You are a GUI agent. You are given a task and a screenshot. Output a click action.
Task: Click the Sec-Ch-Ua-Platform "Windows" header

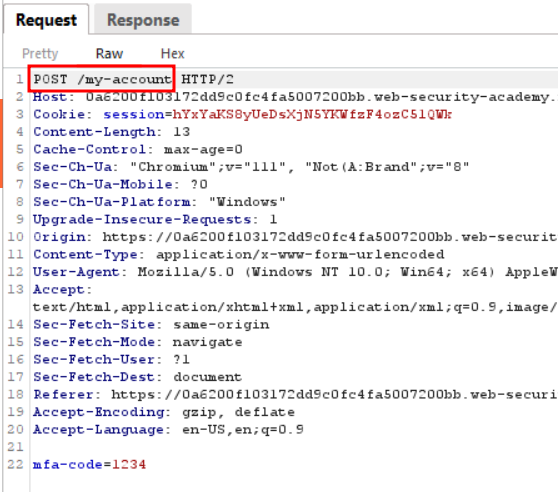coord(159,202)
